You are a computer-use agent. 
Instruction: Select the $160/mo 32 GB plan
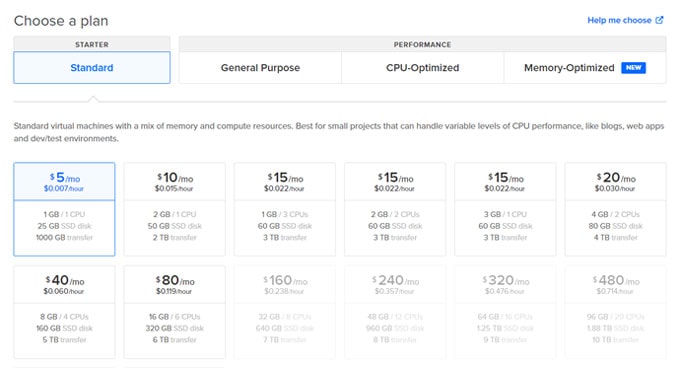pos(285,312)
